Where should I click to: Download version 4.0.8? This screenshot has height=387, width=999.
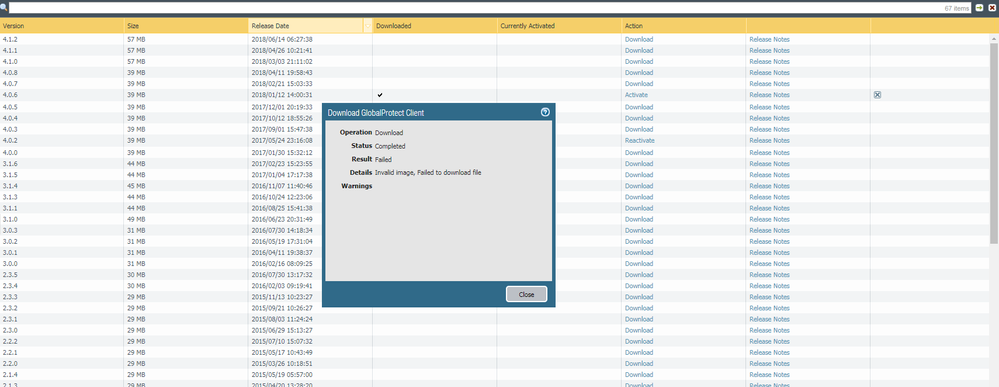[639, 73]
